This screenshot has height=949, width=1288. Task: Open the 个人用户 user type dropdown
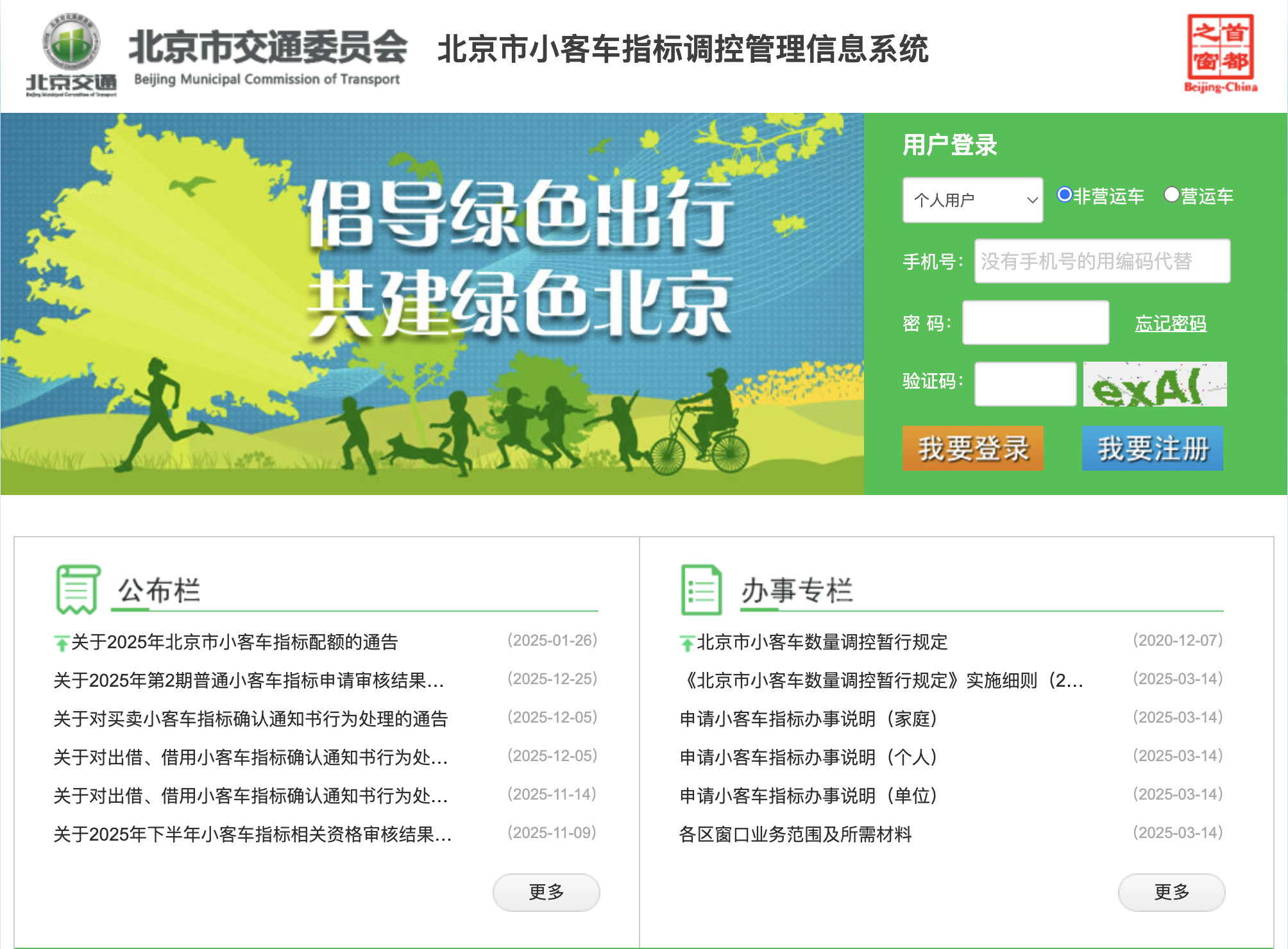pos(972,200)
